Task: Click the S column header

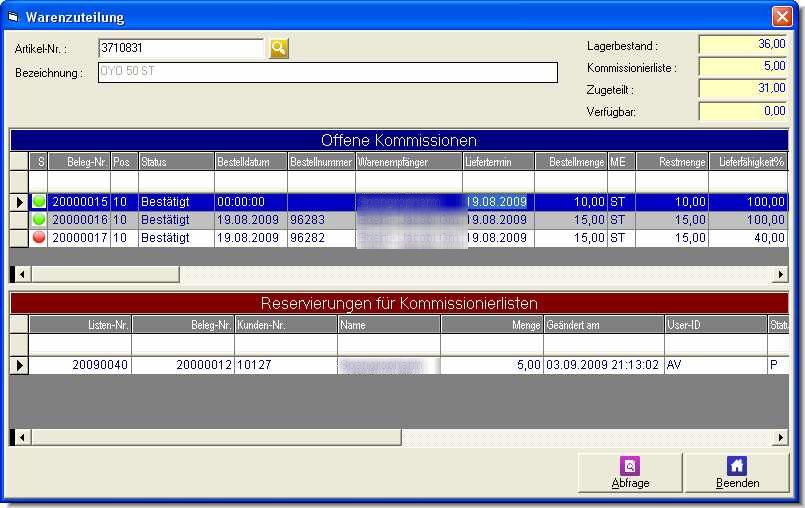Action: [39, 162]
